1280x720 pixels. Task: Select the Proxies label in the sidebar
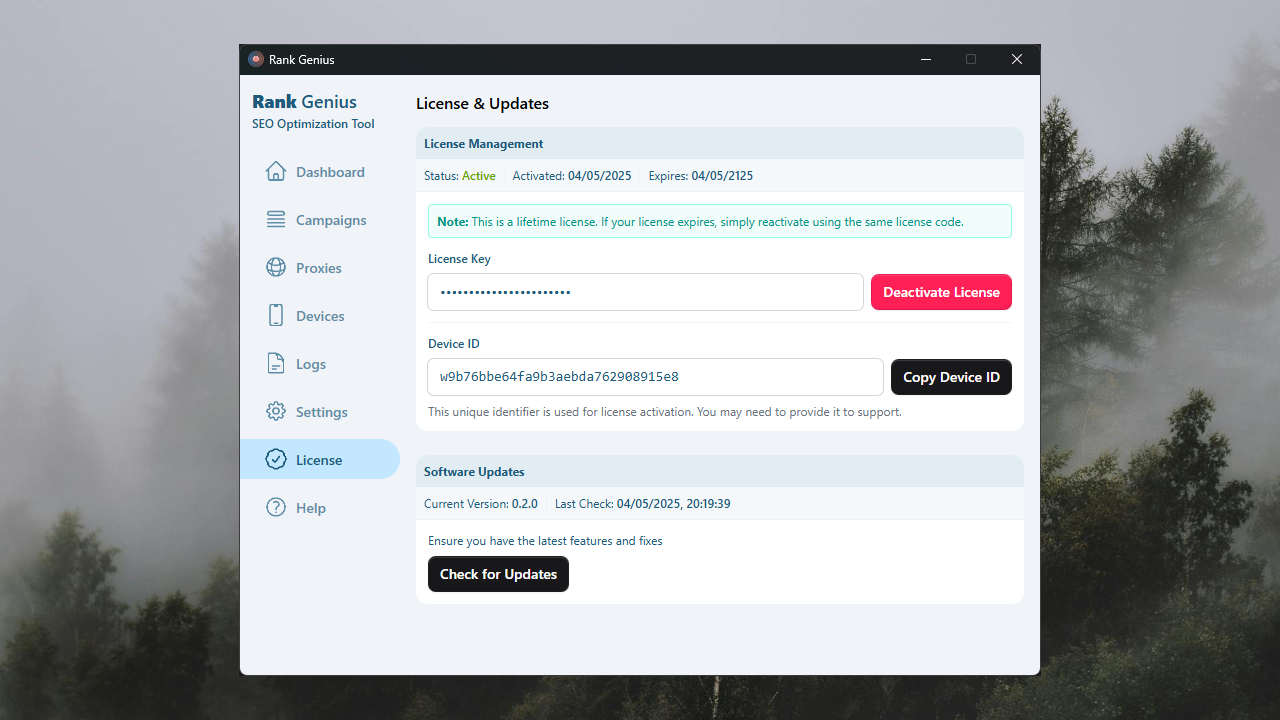click(319, 268)
